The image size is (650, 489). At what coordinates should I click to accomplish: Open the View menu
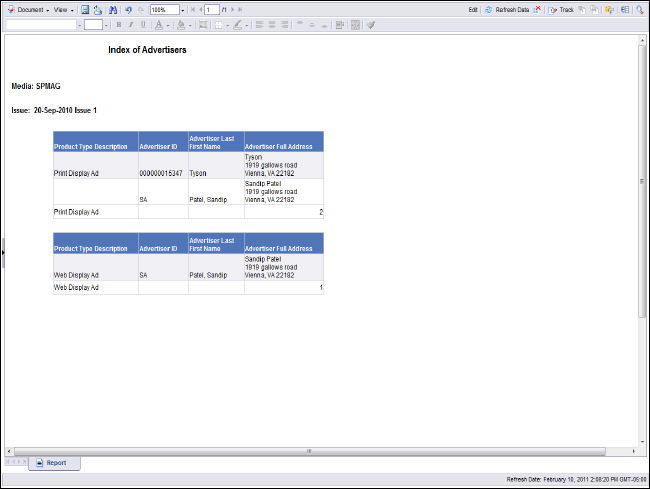pyautogui.click(x=62, y=9)
